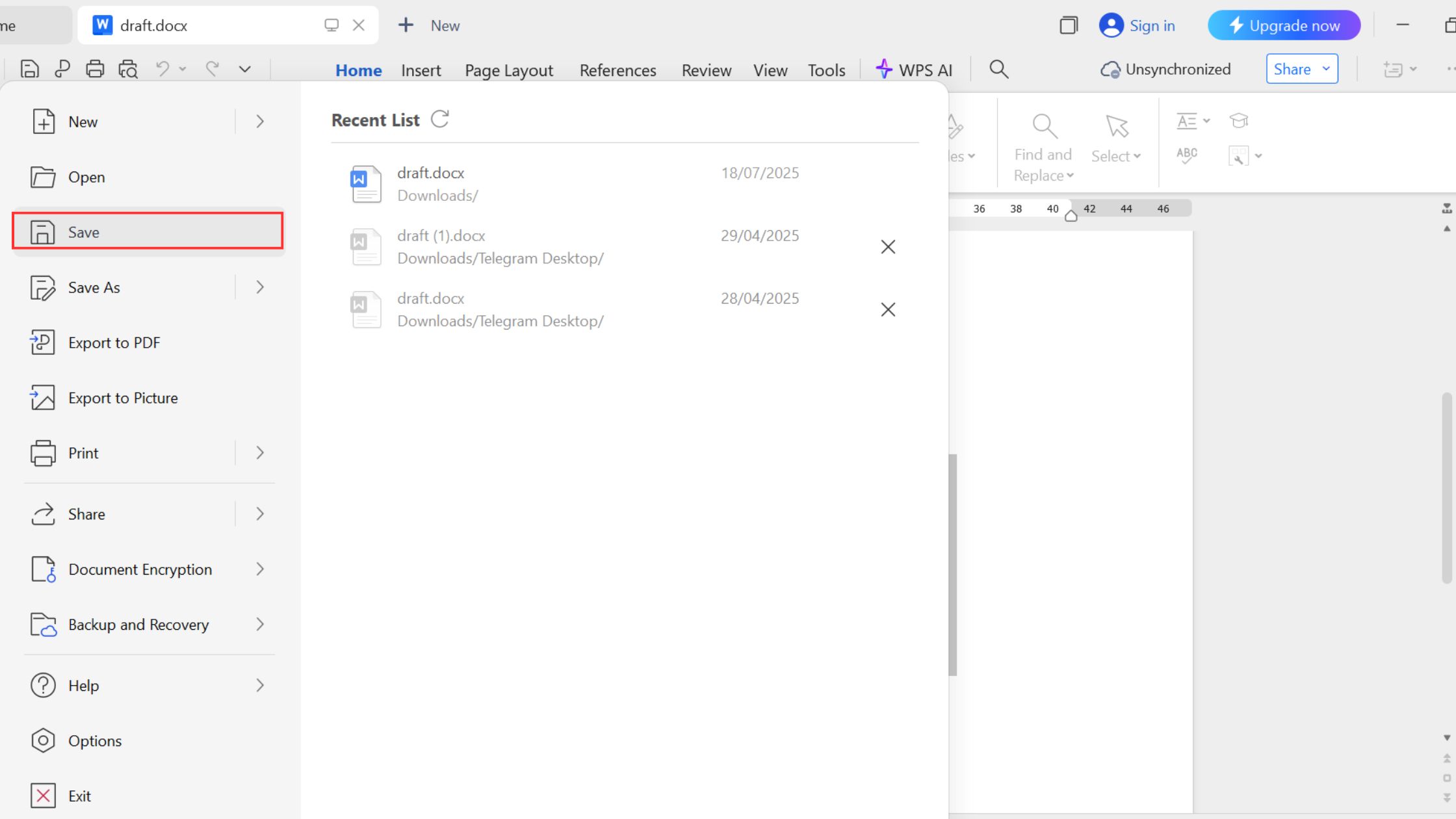Image resolution: width=1456 pixels, height=819 pixels.
Task: Expand the New submenu arrow
Action: coord(260,122)
